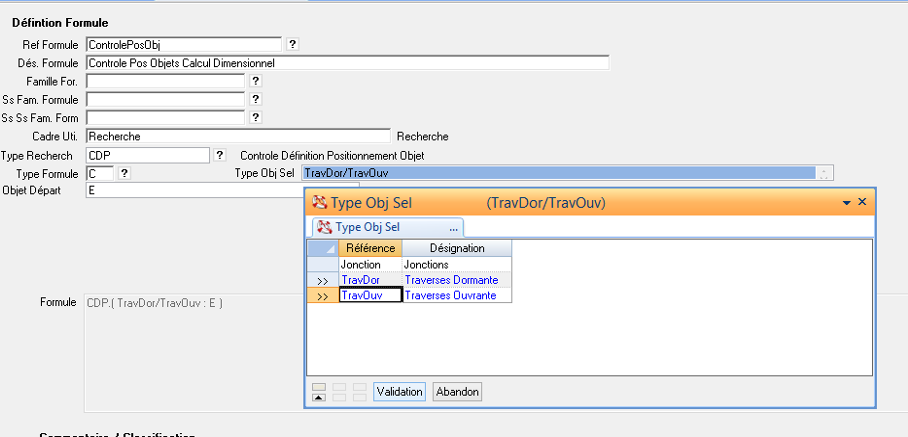Viewport: 908px width, 437px height.
Task: Toggle the selection marker for TravDor row
Action: [x=322, y=281]
